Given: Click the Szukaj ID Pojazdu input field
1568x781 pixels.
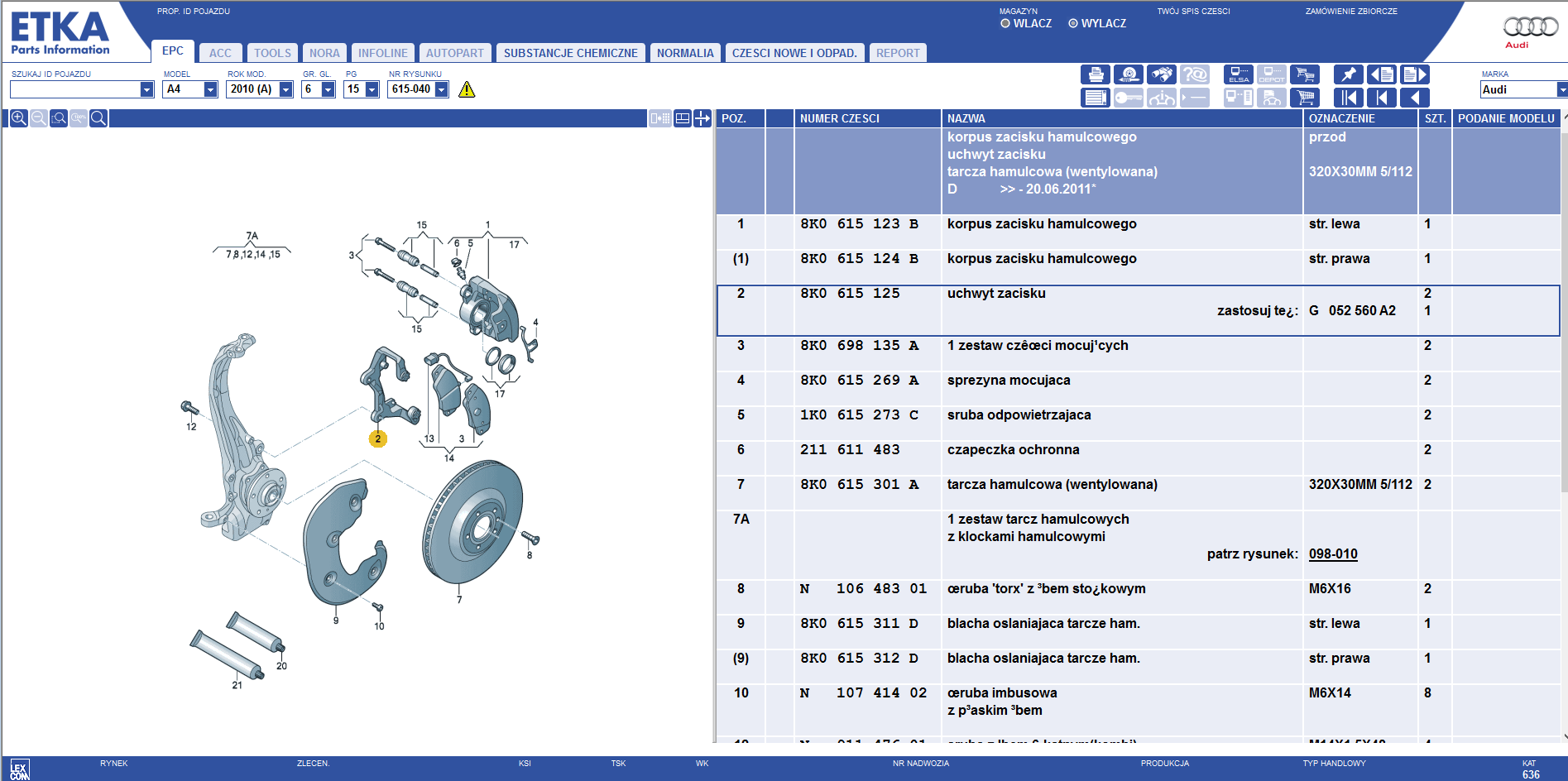Looking at the screenshot, I should point(74,89).
